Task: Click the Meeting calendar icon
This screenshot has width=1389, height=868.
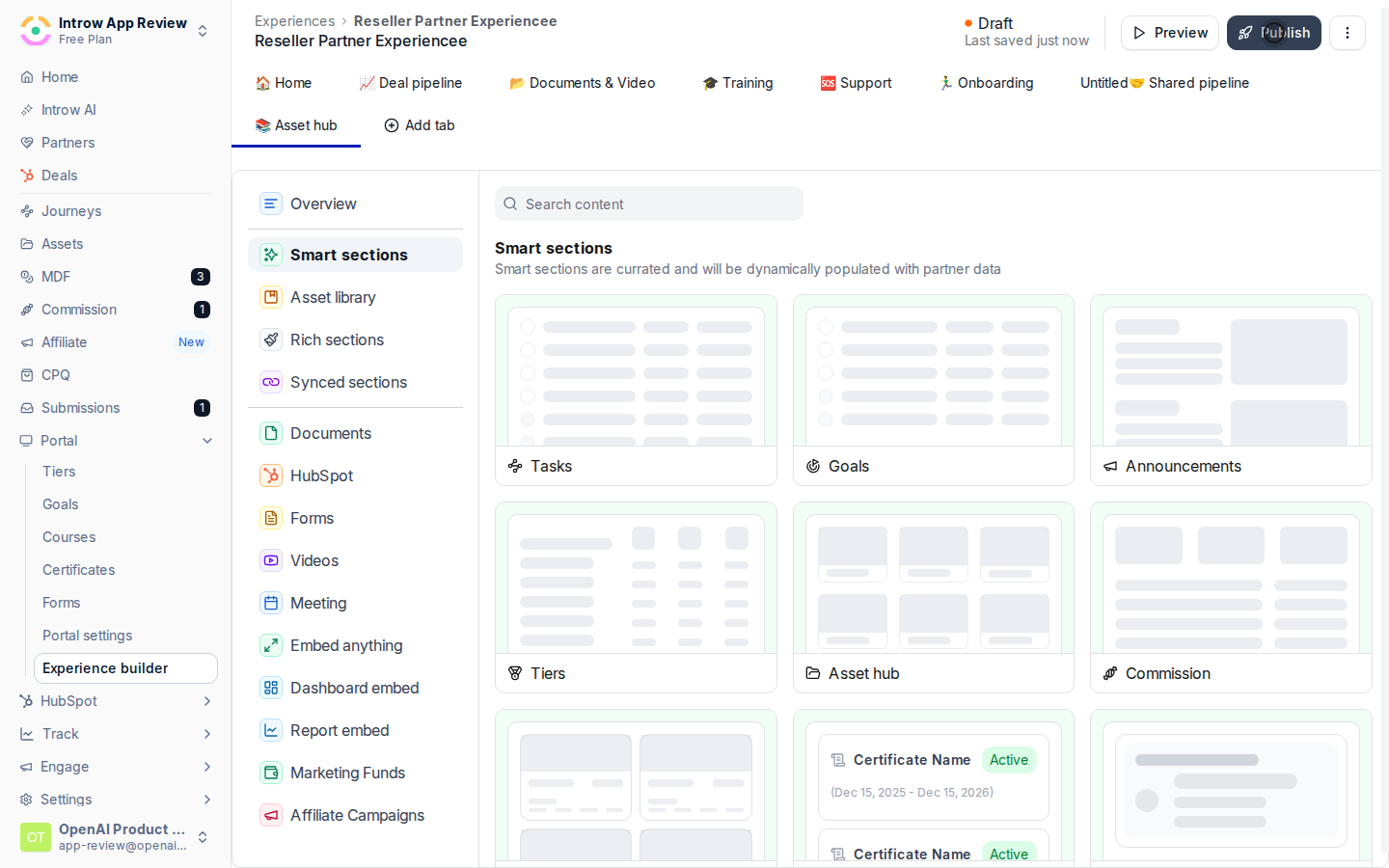Action: click(x=271, y=603)
